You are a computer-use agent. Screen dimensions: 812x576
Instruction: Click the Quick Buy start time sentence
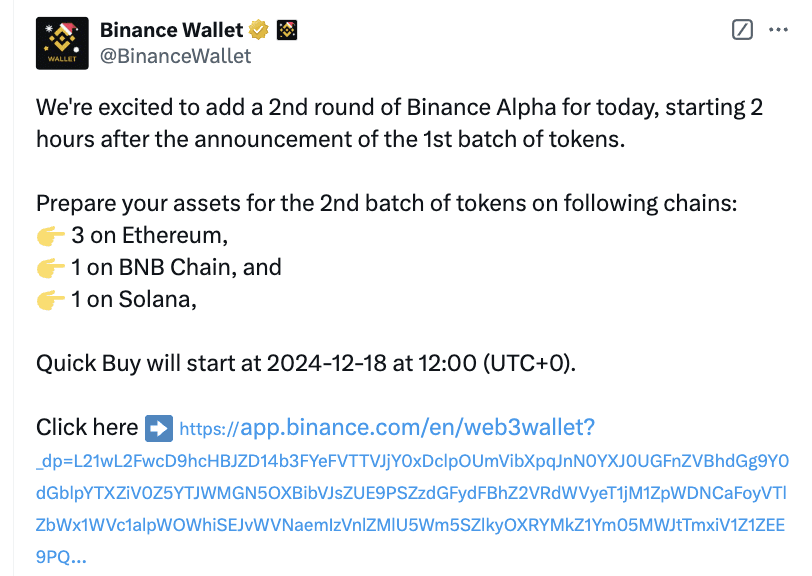306,364
